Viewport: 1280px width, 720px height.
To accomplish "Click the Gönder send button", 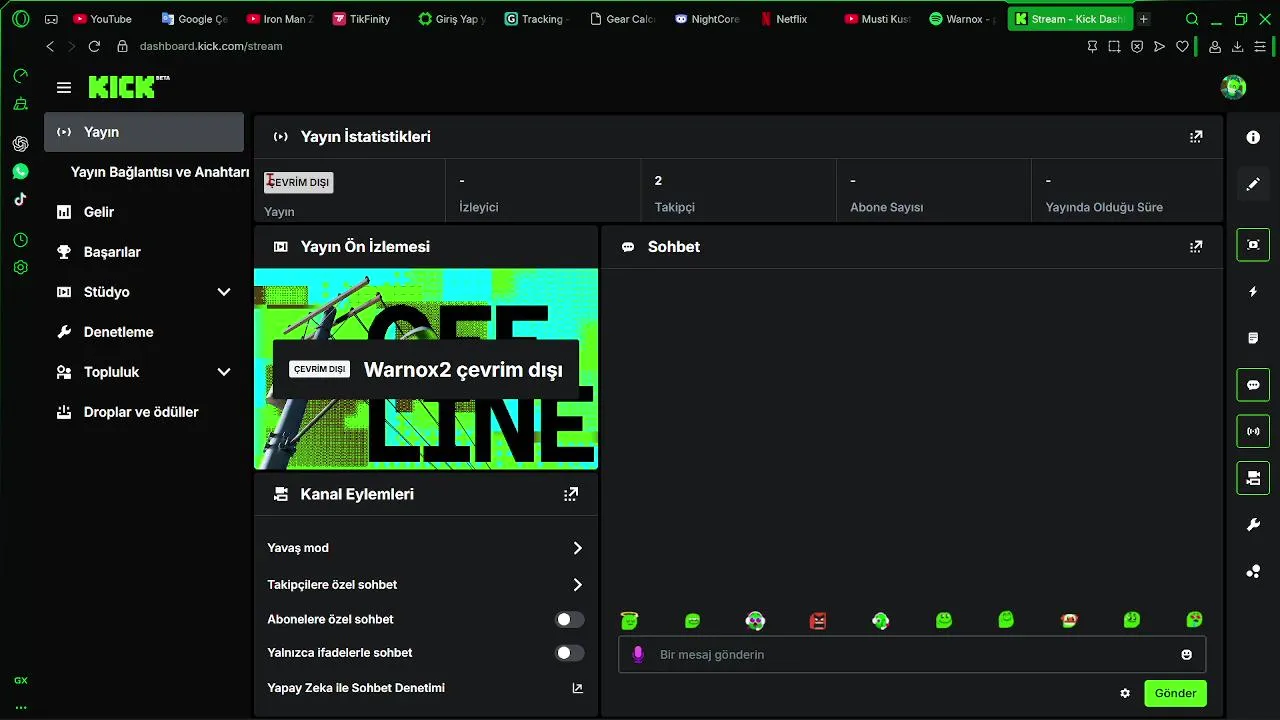I will click(1176, 693).
